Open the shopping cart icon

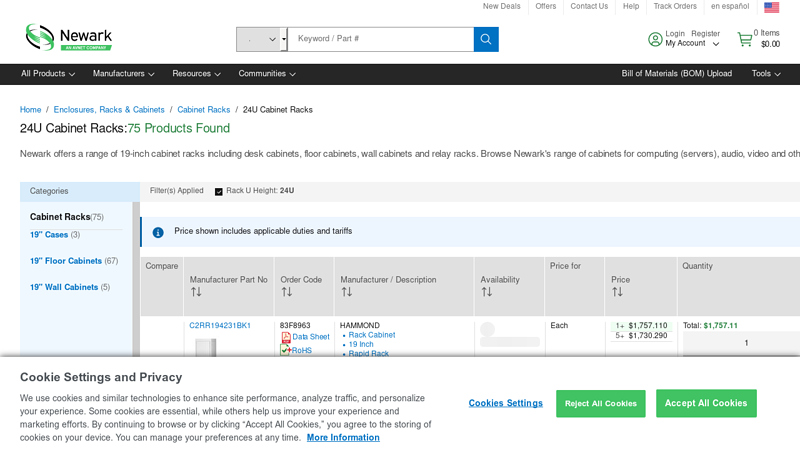coord(744,39)
